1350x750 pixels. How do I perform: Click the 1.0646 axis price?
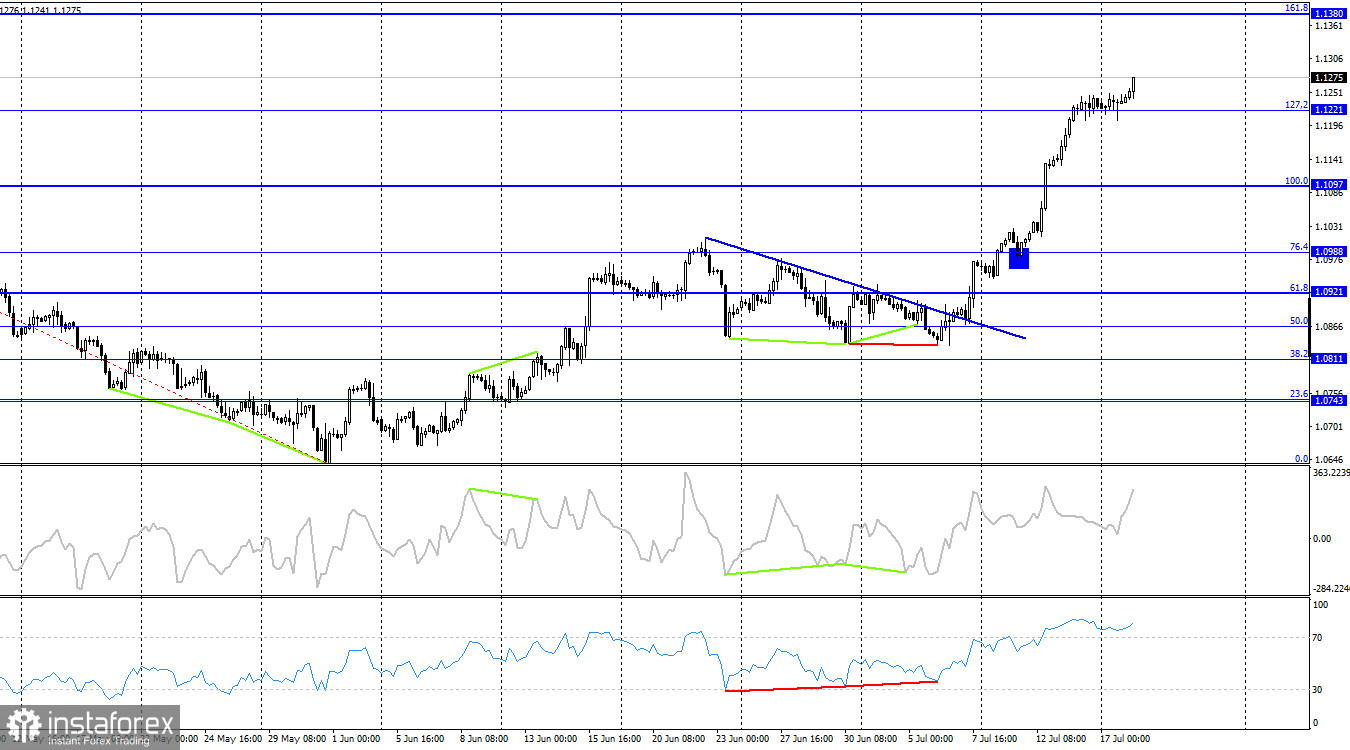point(1330,460)
